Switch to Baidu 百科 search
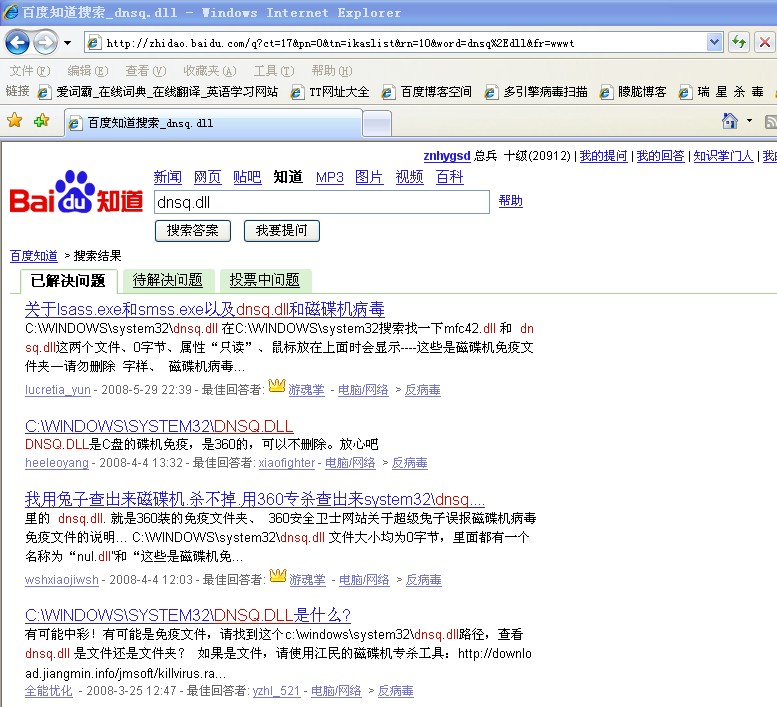Viewport: 777px width, 707px height. pyautogui.click(x=449, y=177)
